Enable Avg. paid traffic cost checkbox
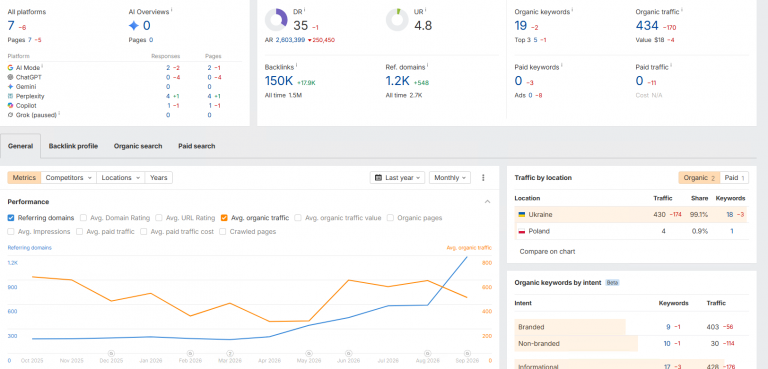Viewport: 768px width, 369px height. click(x=144, y=232)
